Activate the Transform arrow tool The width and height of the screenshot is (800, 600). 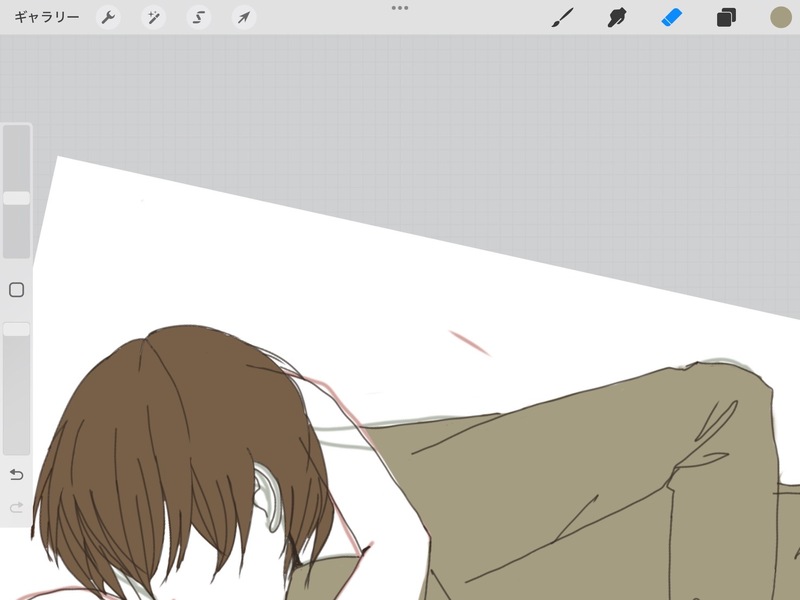tap(244, 18)
